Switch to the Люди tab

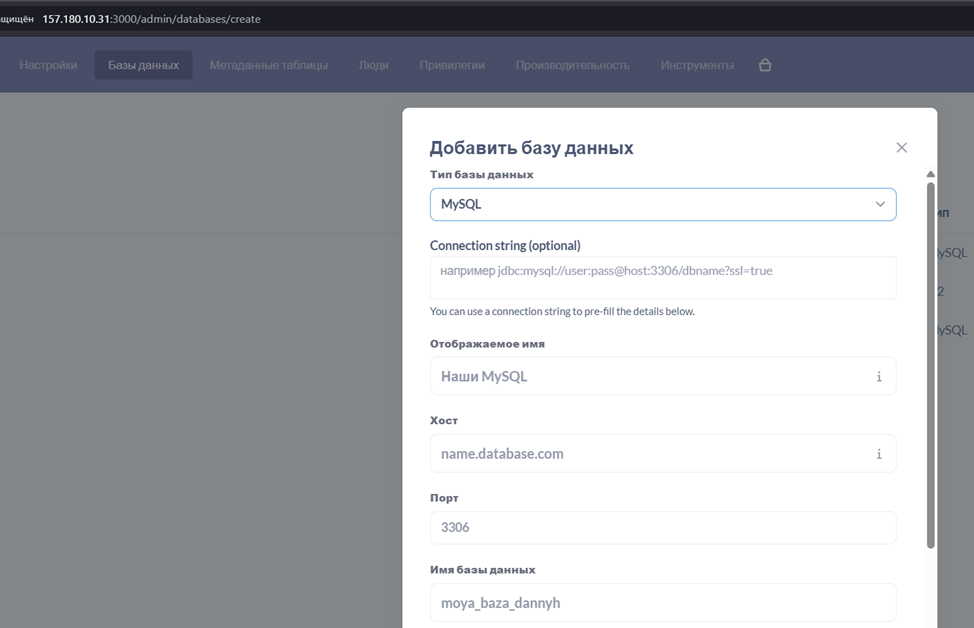pyautogui.click(x=373, y=65)
